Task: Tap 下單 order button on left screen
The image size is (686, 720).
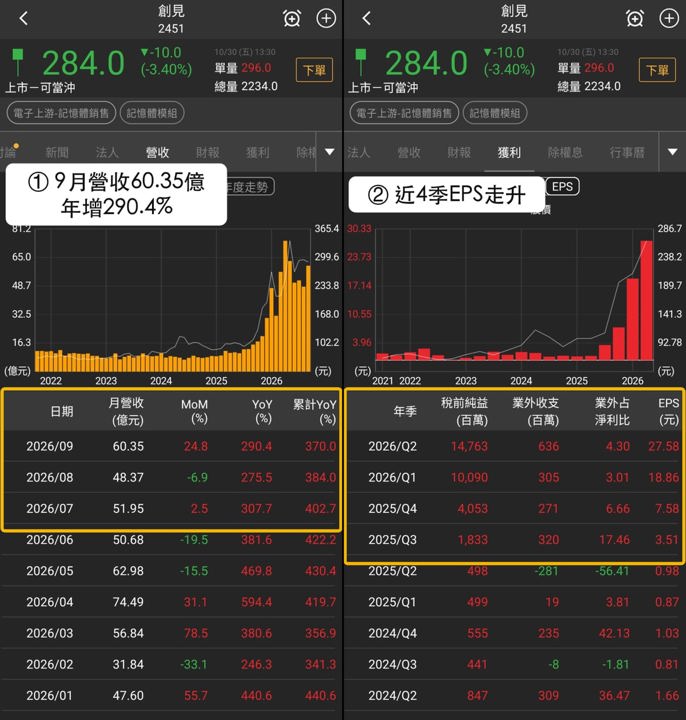Action: [x=315, y=70]
